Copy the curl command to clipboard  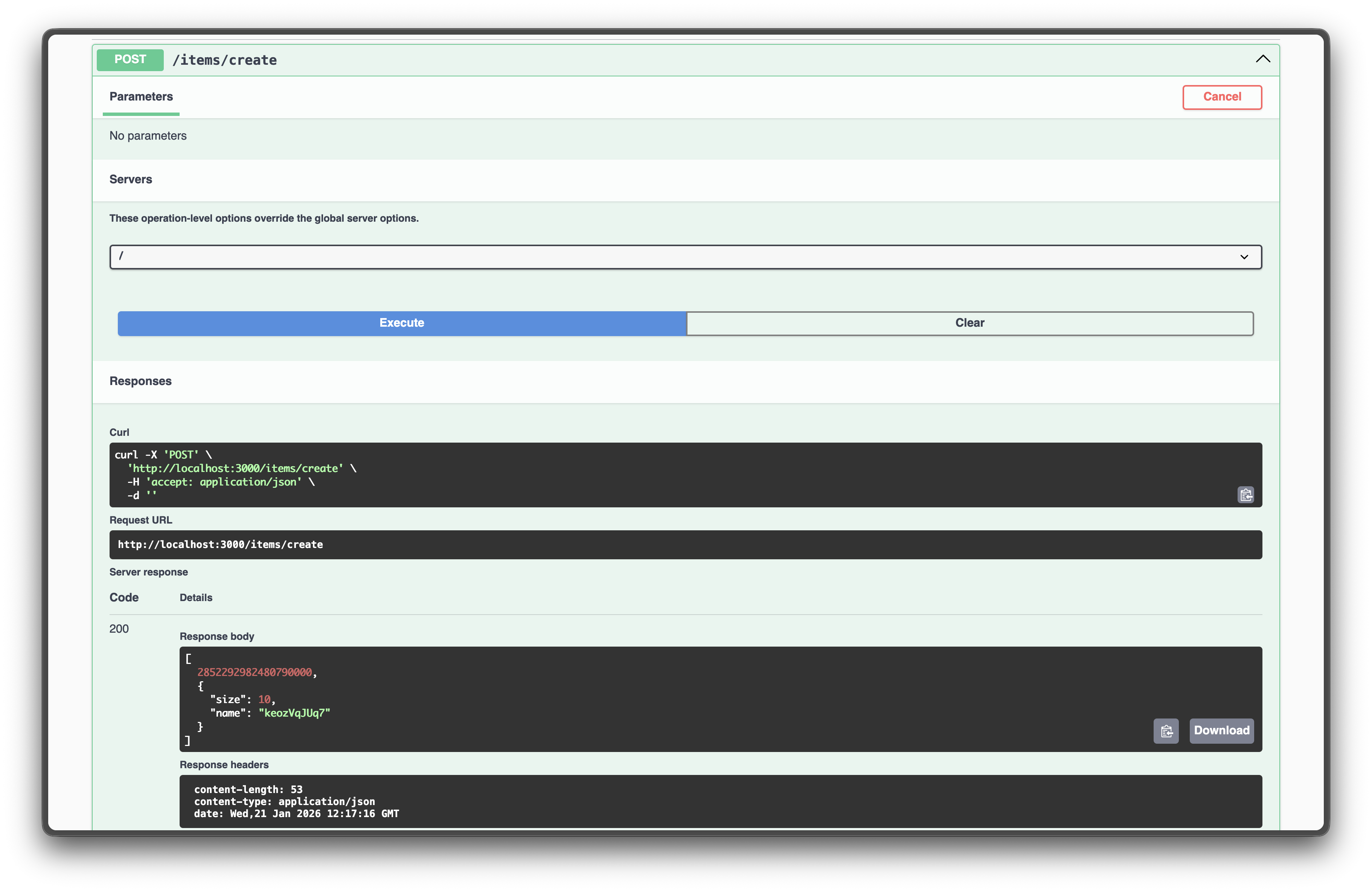pyautogui.click(x=1246, y=495)
